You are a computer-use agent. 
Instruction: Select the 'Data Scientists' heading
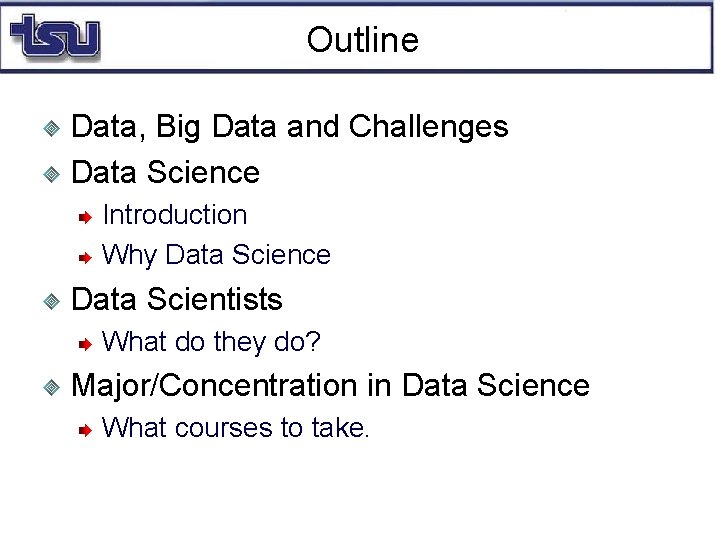177,300
